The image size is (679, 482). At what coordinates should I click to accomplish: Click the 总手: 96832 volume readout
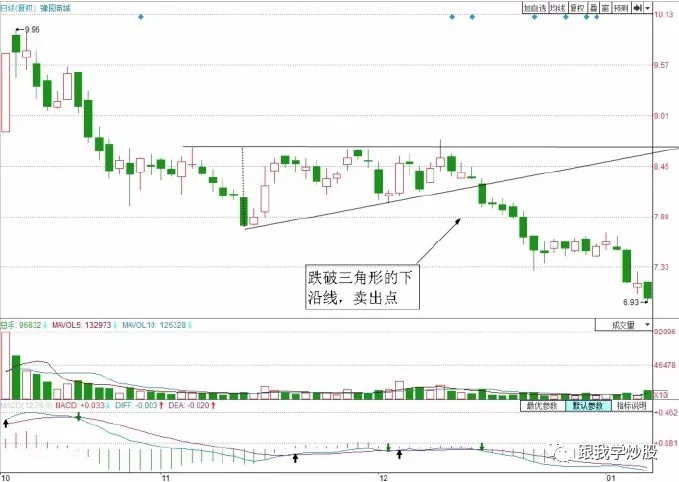pos(23,325)
